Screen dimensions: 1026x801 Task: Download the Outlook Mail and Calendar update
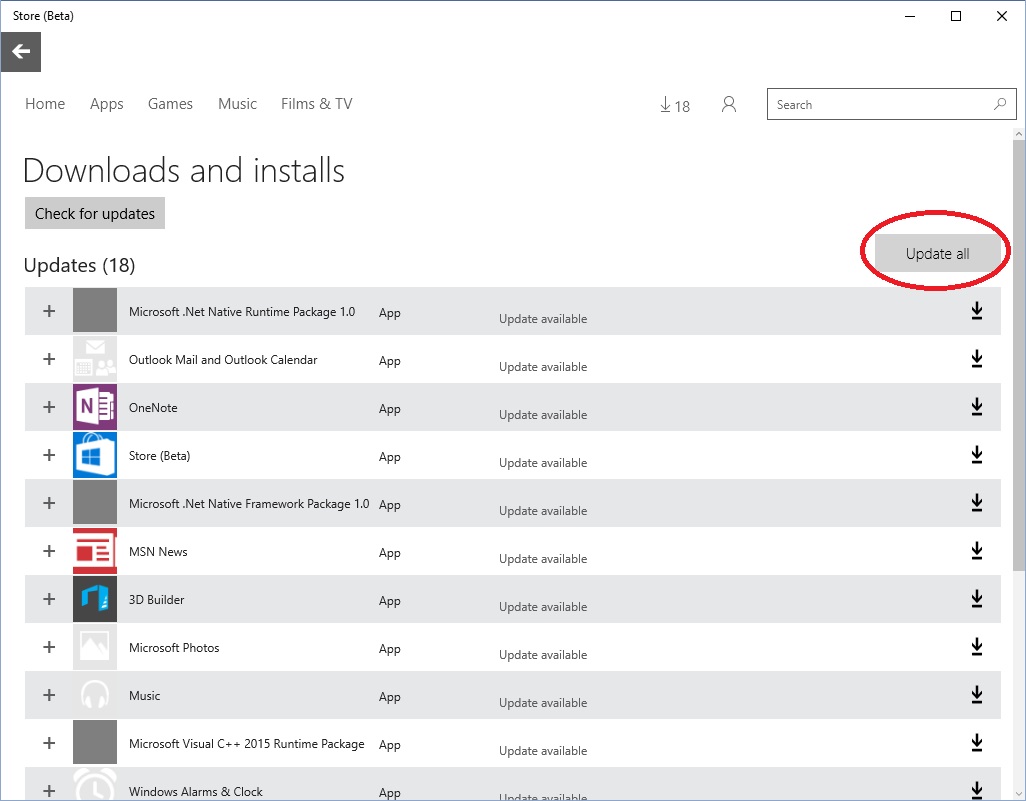(977, 359)
